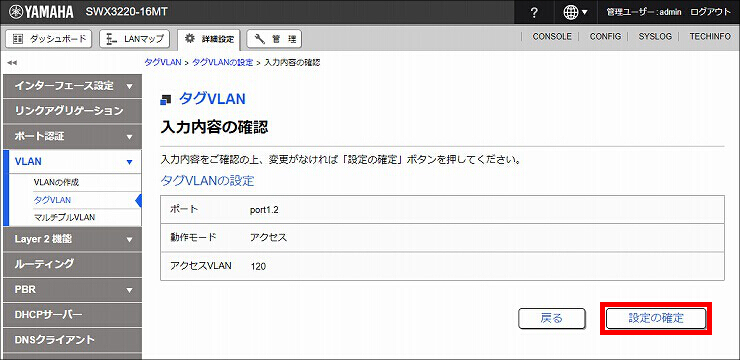Click the 設定の確定 button
This screenshot has width=740, height=360.
pyautogui.click(x=656, y=318)
